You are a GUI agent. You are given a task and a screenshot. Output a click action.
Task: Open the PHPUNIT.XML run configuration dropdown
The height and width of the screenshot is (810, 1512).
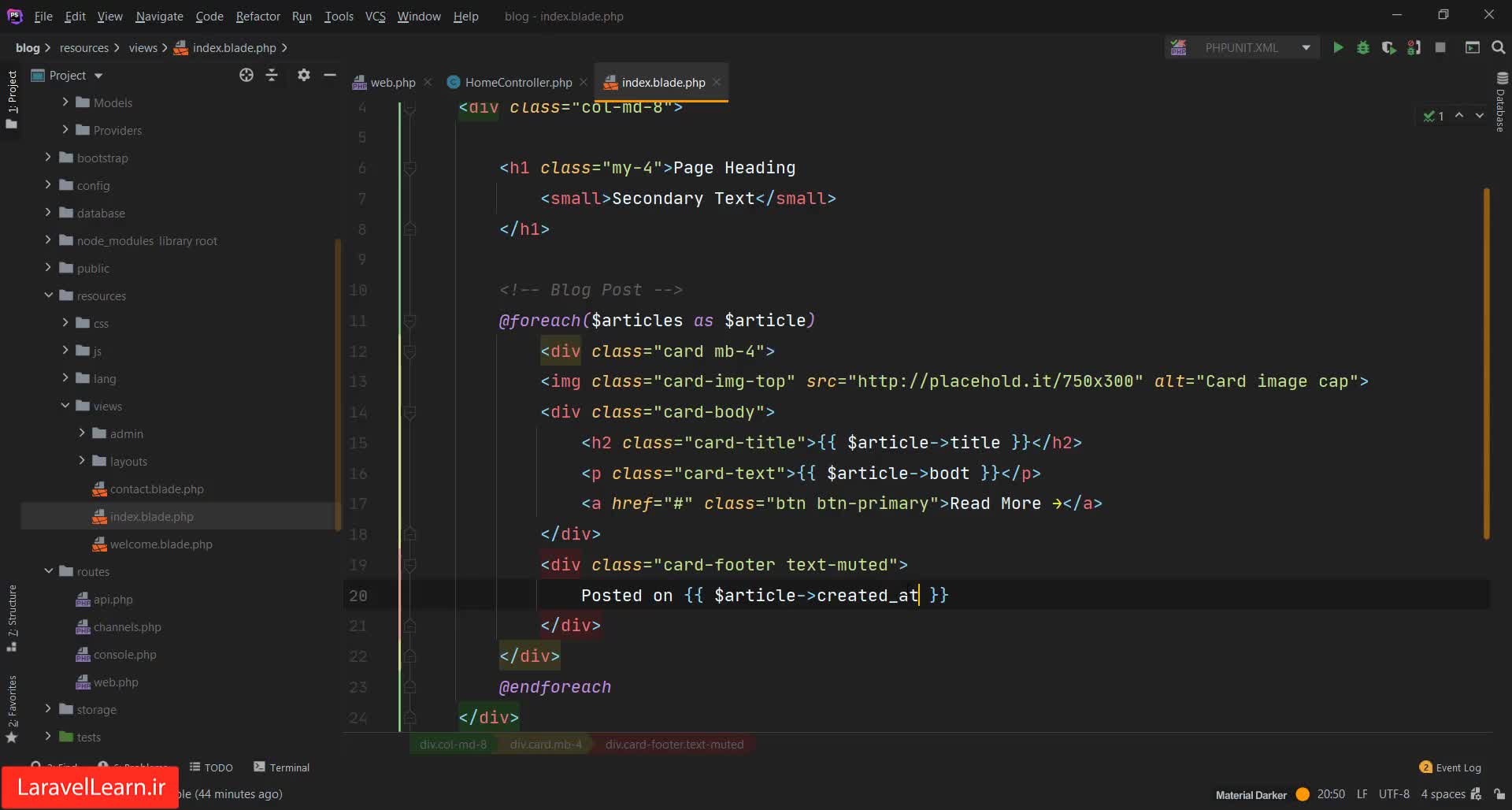tap(1242, 48)
